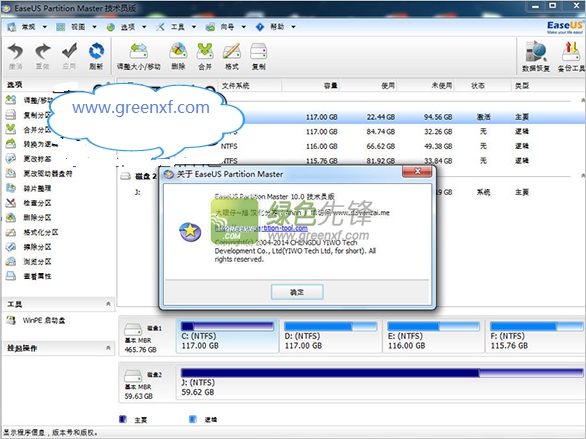The image size is (586, 439).
Task: Choose Merge Partition (合并分区) in sidebar
Action: pyautogui.click(x=28, y=129)
